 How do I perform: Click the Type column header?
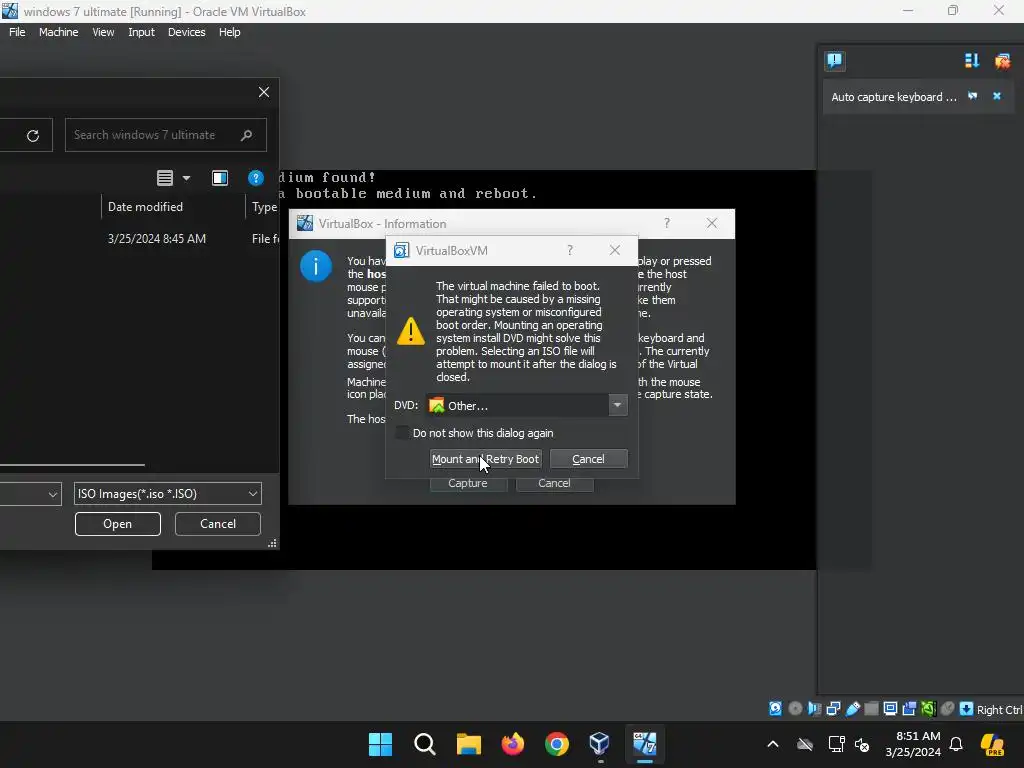(x=264, y=206)
